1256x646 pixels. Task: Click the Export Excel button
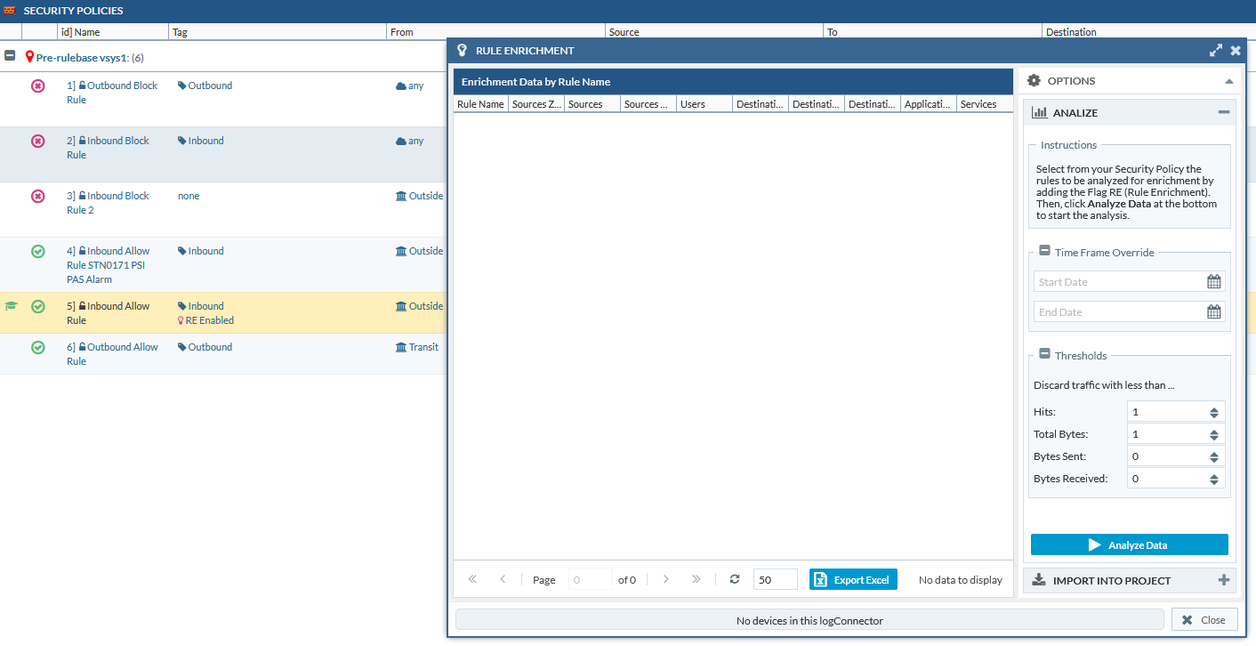[x=854, y=580]
